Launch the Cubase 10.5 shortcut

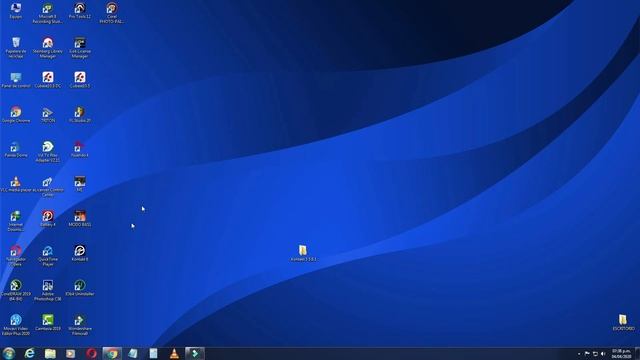tap(80, 80)
